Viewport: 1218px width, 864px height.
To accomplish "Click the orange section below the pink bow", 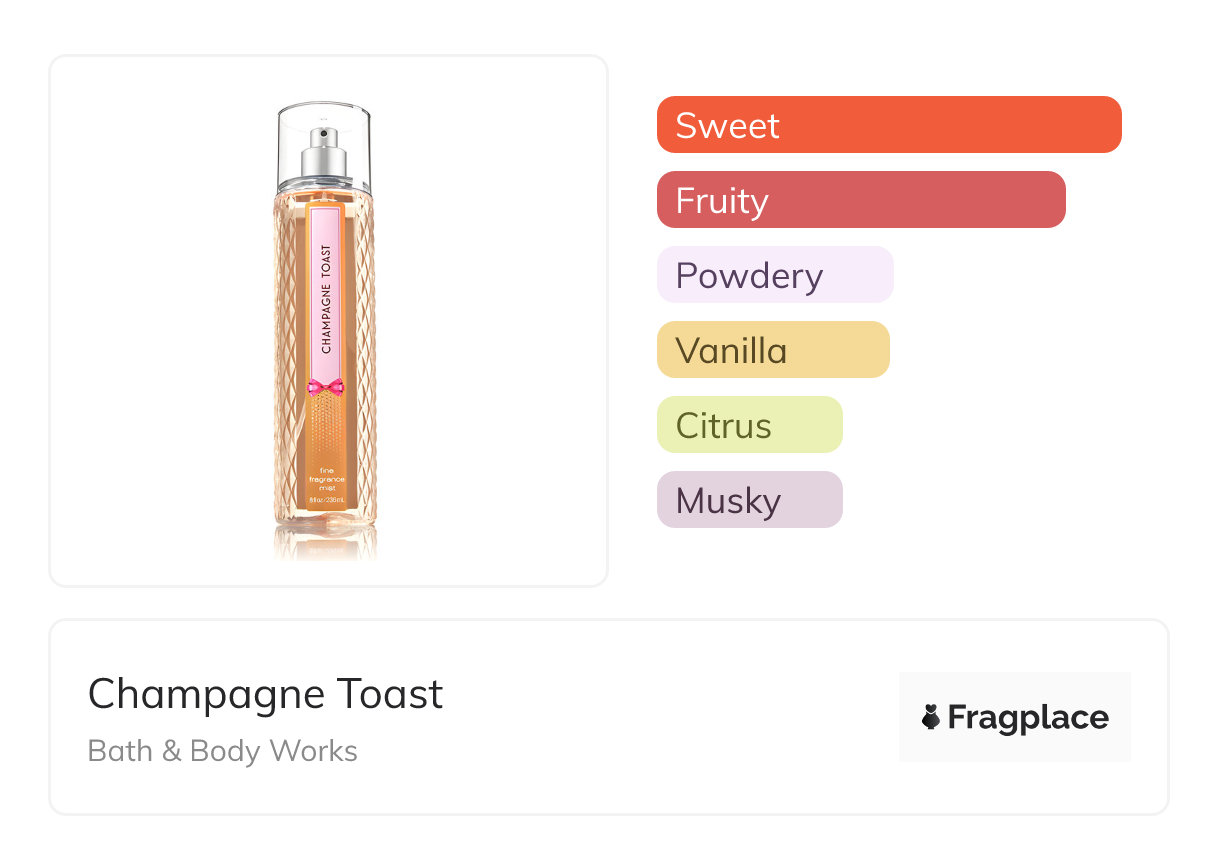I will click(x=326, y=430).
